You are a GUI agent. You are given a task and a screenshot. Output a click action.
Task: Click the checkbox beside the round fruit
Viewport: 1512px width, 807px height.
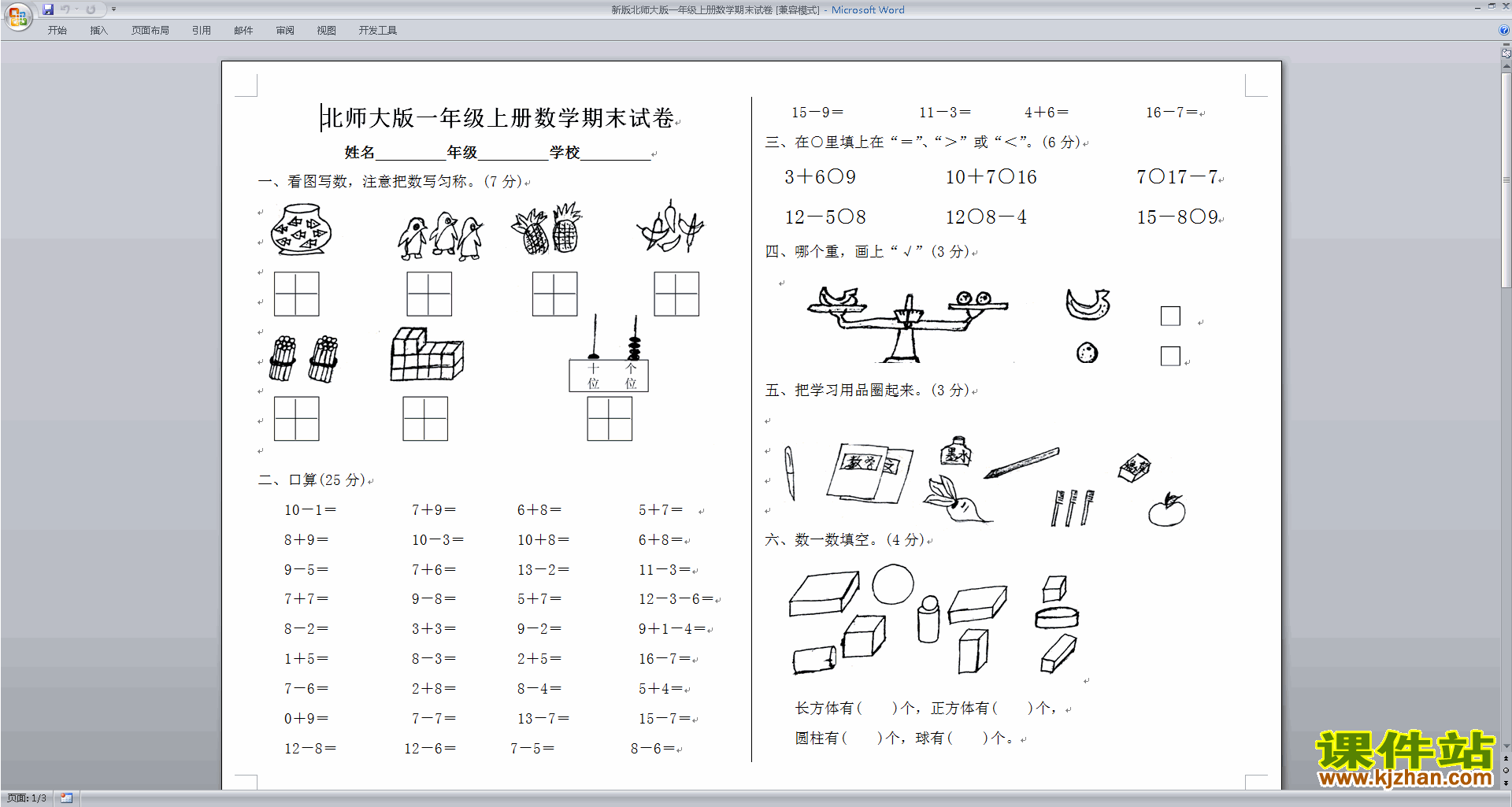1170,356
